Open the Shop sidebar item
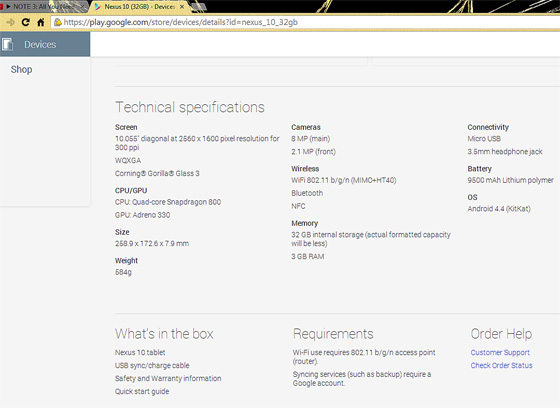Image resolution: width=560 pixels, height=408 pixels. click(21, 69)
